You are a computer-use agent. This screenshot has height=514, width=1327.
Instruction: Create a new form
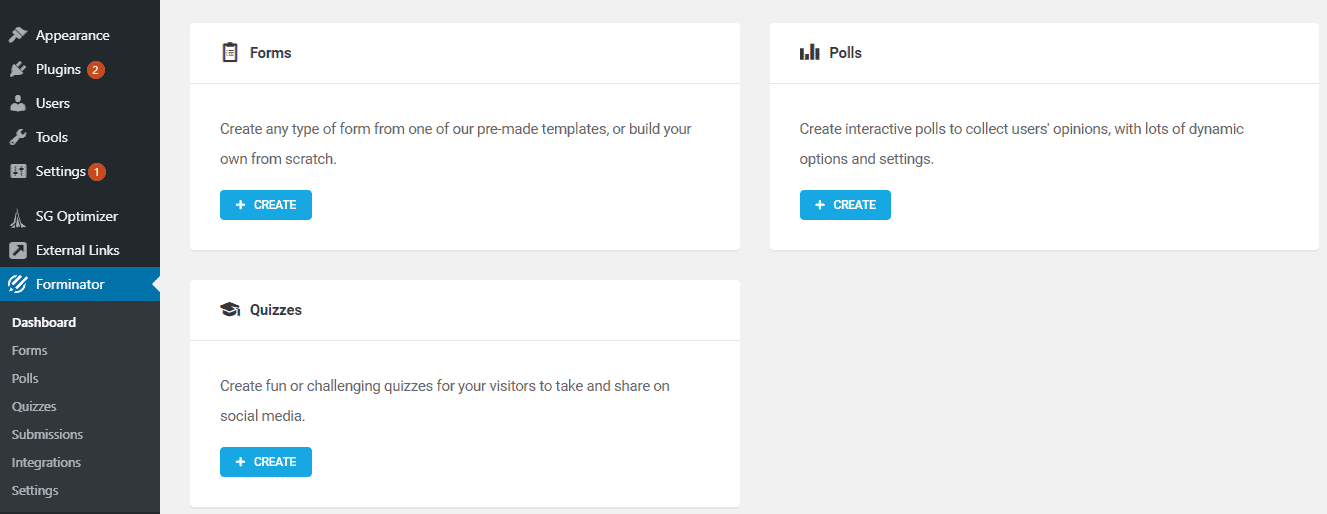click(x=266, y=205)
